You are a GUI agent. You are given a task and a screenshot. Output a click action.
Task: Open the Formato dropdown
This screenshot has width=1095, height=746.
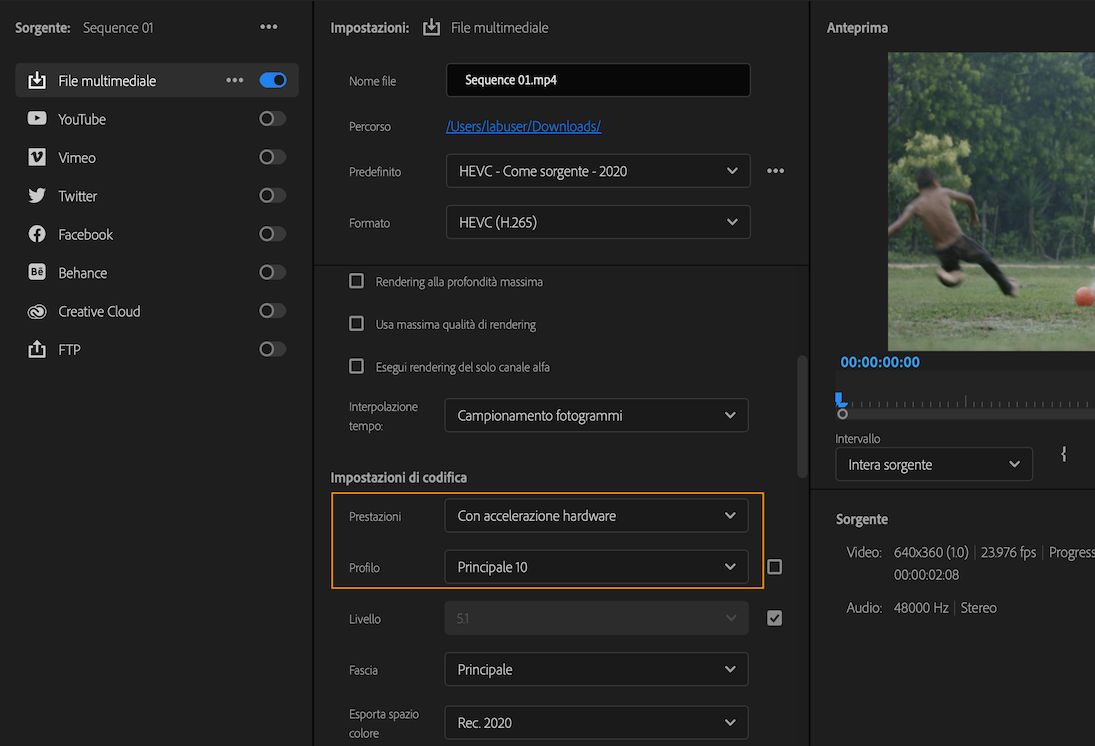click(597, 221)
